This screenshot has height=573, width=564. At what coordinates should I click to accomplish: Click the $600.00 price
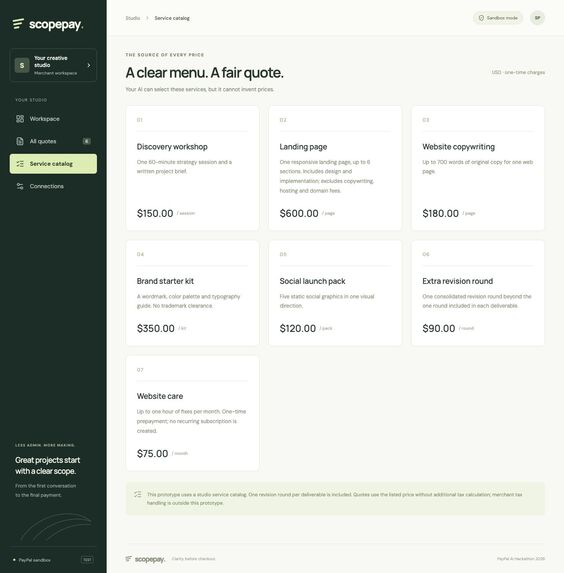(299, 213)
